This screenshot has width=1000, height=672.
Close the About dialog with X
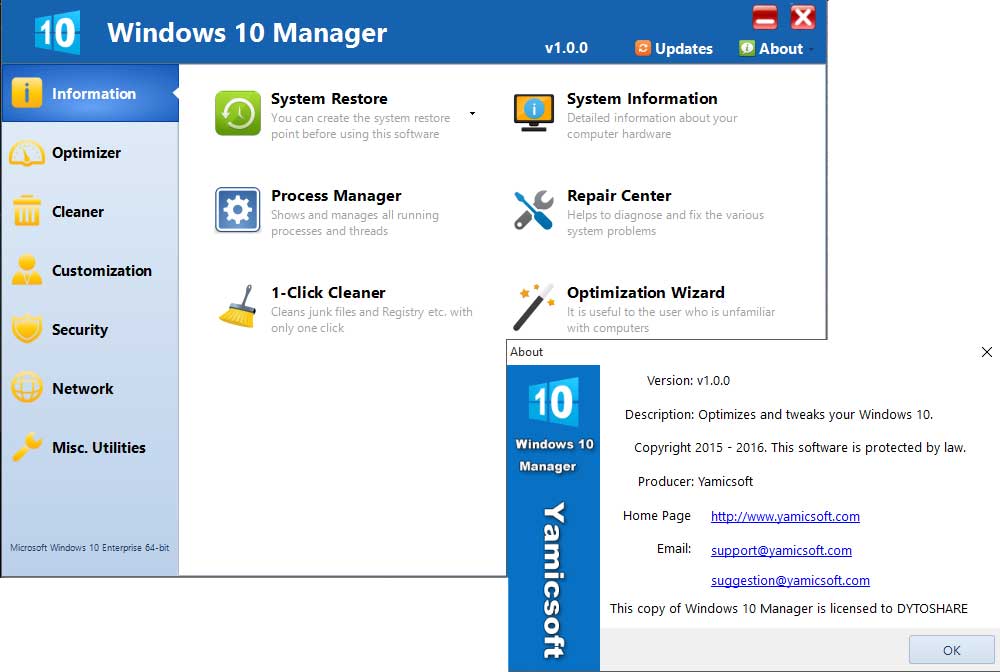tap(987, 352)
